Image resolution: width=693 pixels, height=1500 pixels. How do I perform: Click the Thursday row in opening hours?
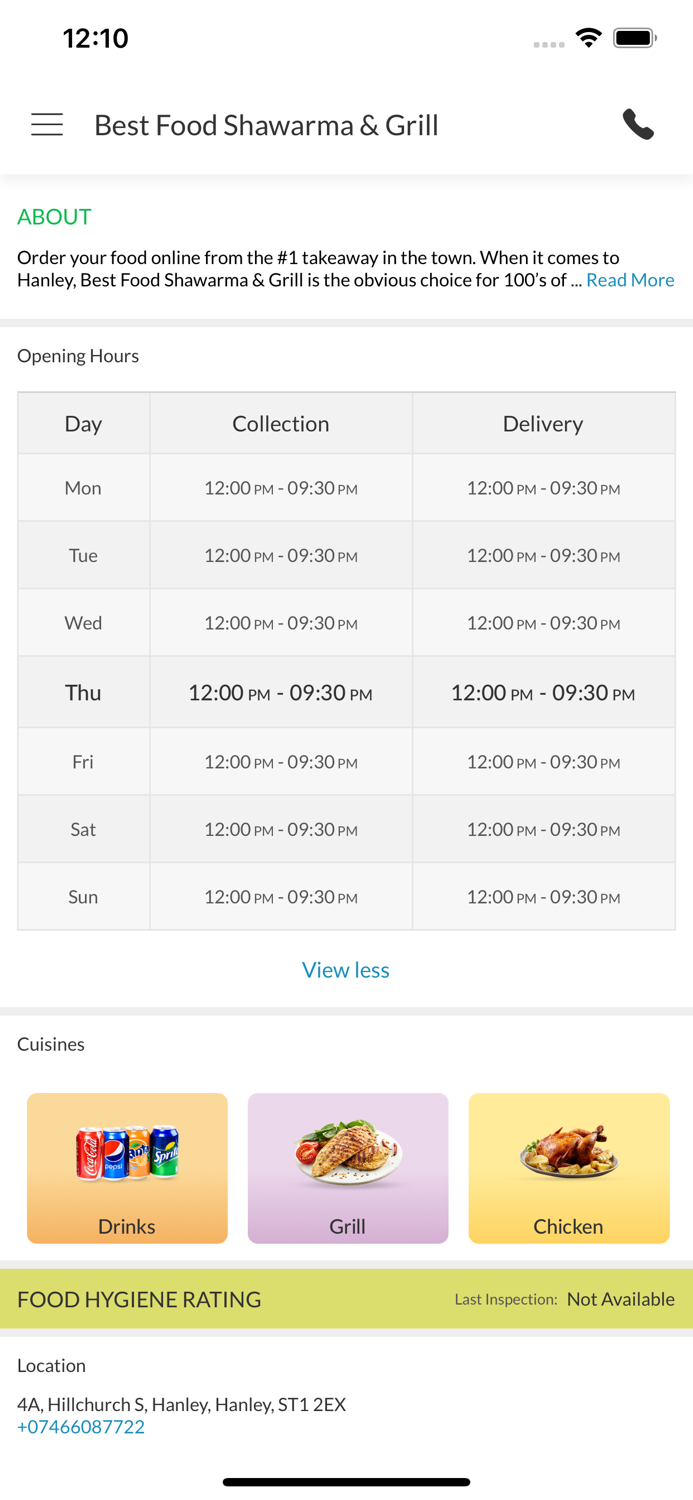(x=346, y=692)
